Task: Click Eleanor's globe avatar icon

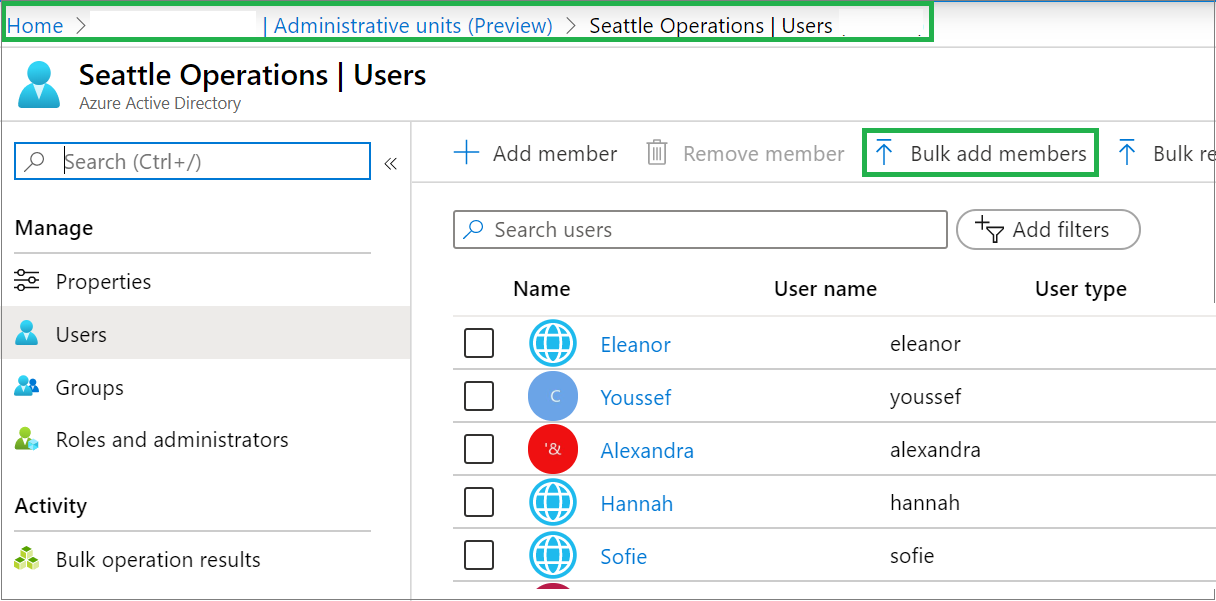Action: point(553,344)
